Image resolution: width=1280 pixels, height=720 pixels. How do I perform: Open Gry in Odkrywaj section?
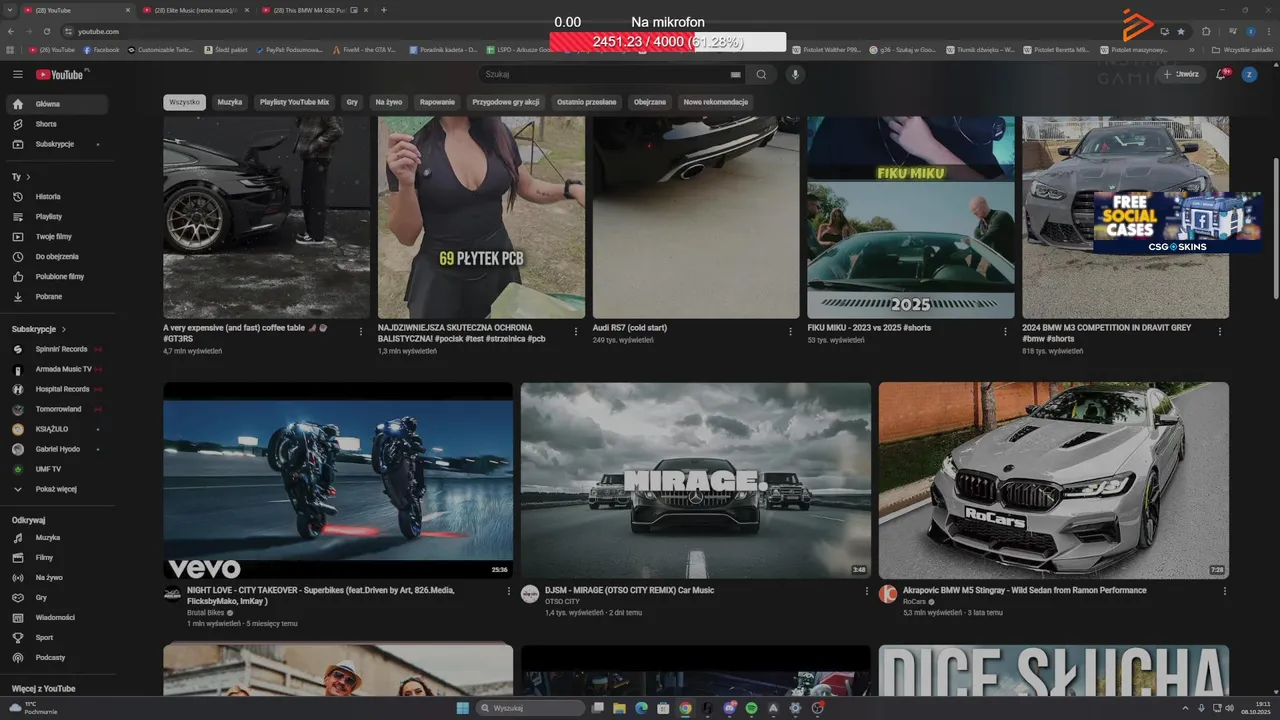[x=56, y=598]
